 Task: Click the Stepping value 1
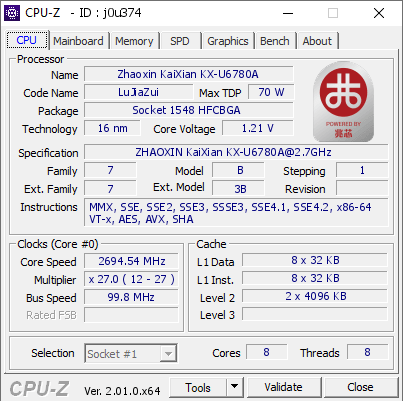[362, 170]
